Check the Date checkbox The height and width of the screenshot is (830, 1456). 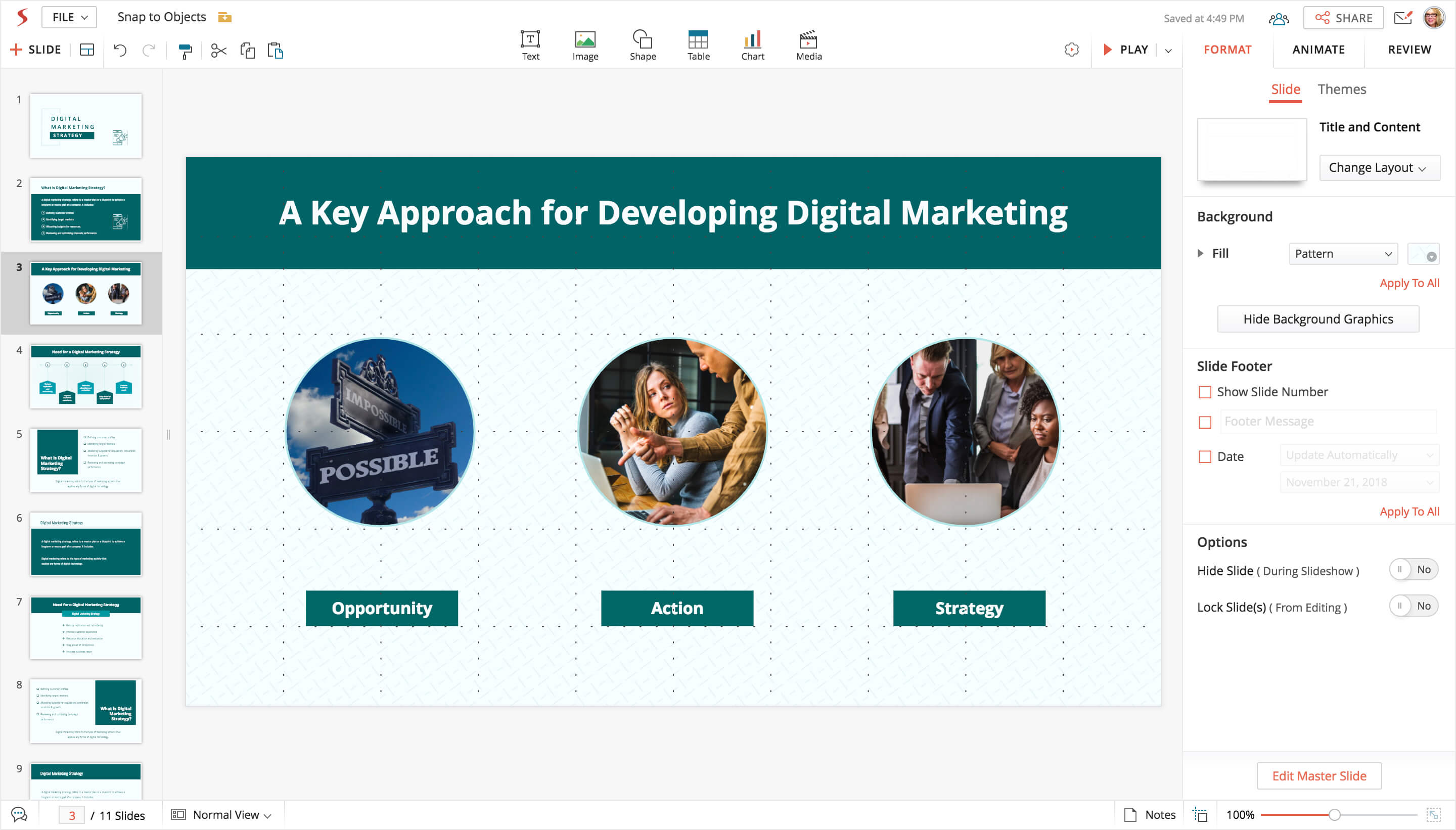point(1205,456)
